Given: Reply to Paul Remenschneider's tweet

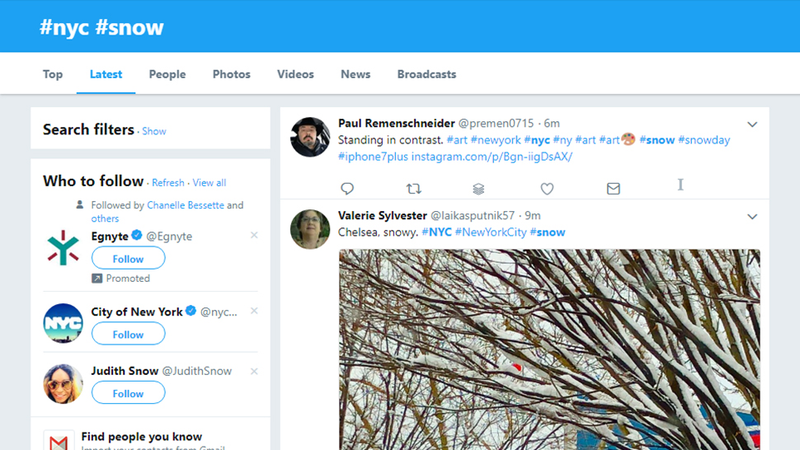Looking at the screenshot, I should (x=347, y=189).
